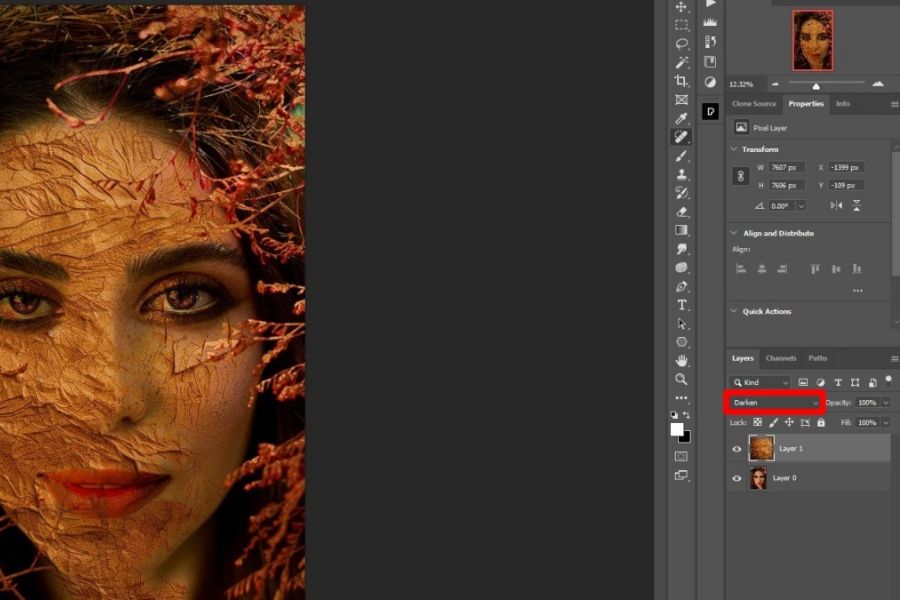Open the Darken blend mode dropdown
Screen dimensions: 900x600
[775, 403]
